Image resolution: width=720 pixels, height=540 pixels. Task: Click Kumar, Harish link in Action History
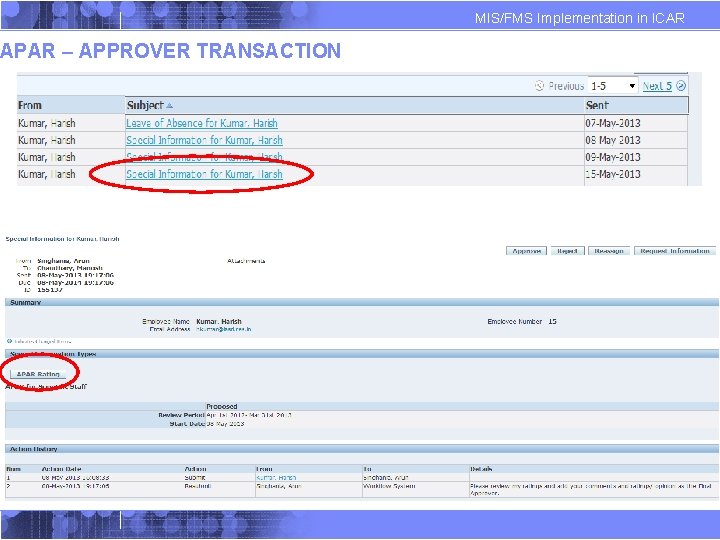[276, 478]
